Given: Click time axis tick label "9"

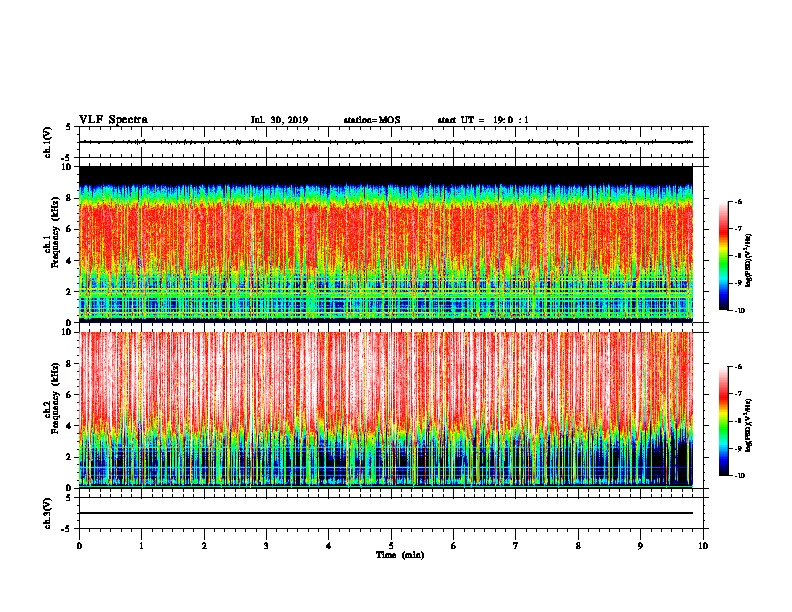Looking at the screenshot, I should click(640, 546).
